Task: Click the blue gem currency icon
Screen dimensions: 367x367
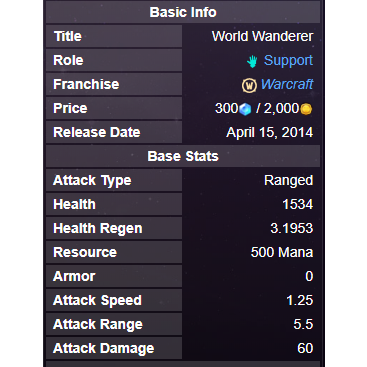Action: coord(245,109)
